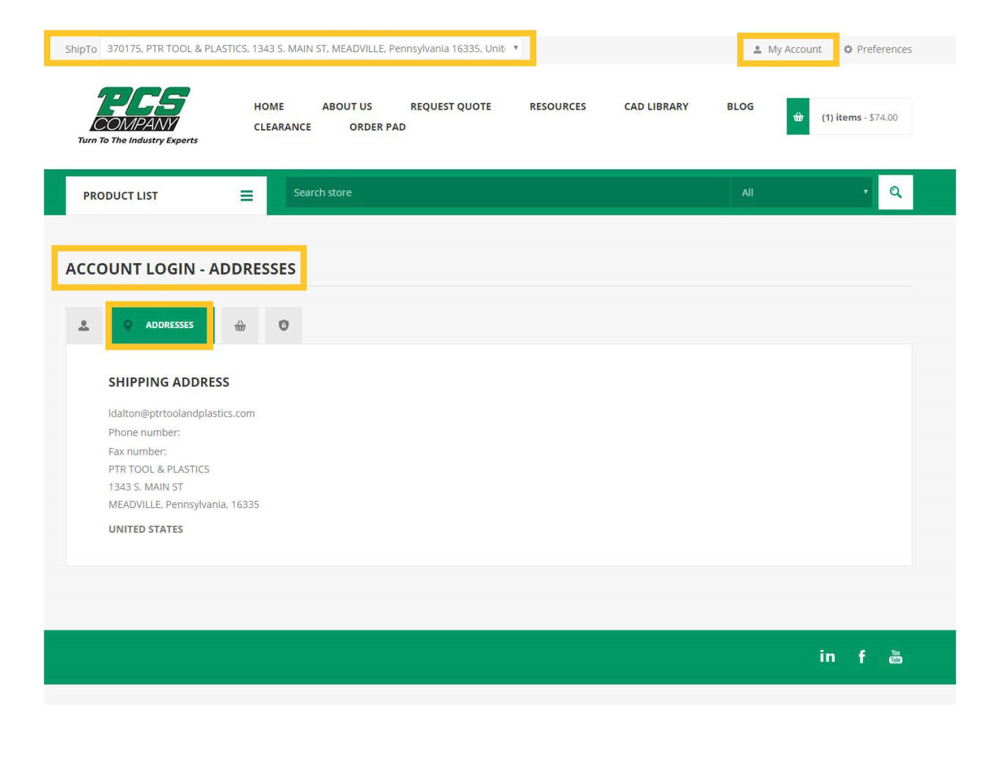Click the magnifying glass search button
Image resolution: width=1000 pixels, height=773 pixels.
[895, 192]
